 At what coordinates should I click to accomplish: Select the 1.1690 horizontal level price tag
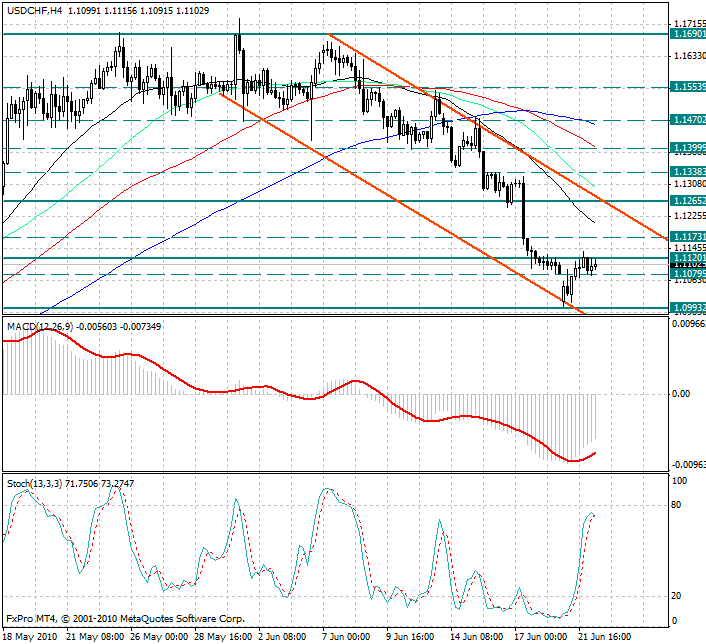tap(688, 34)
